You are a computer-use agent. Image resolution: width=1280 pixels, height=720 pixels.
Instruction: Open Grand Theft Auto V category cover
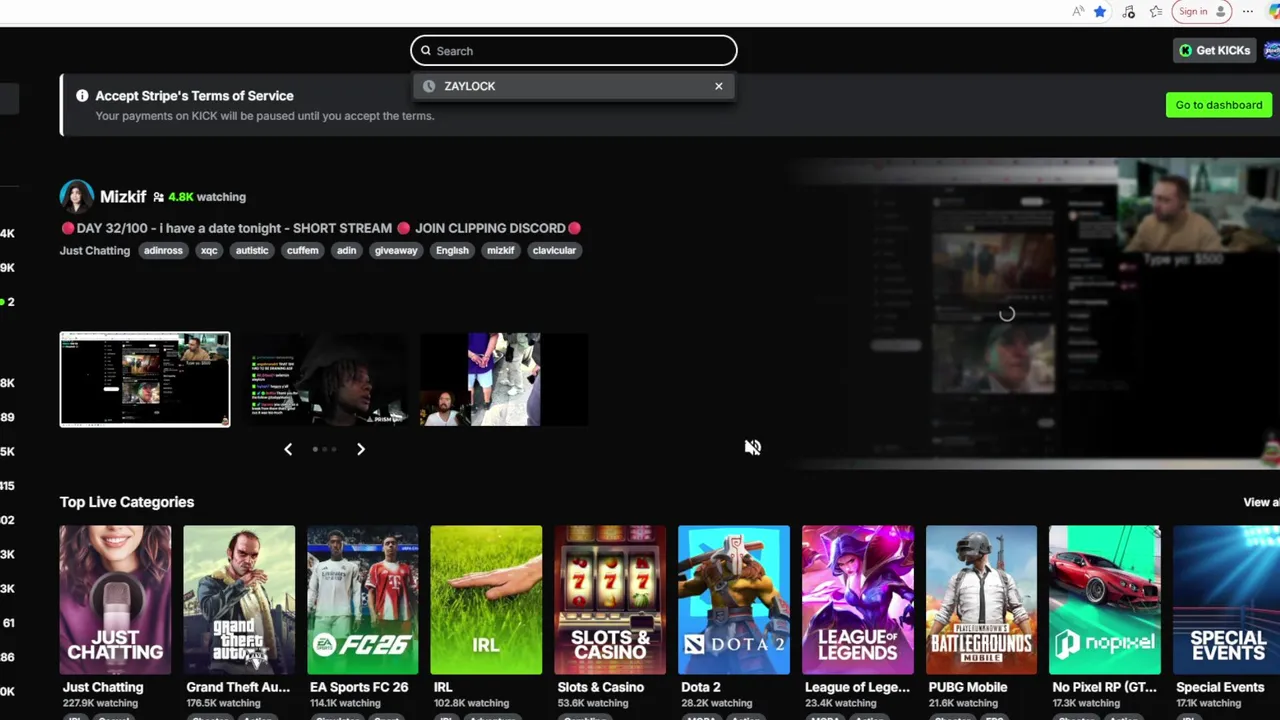tap(239, 600)
